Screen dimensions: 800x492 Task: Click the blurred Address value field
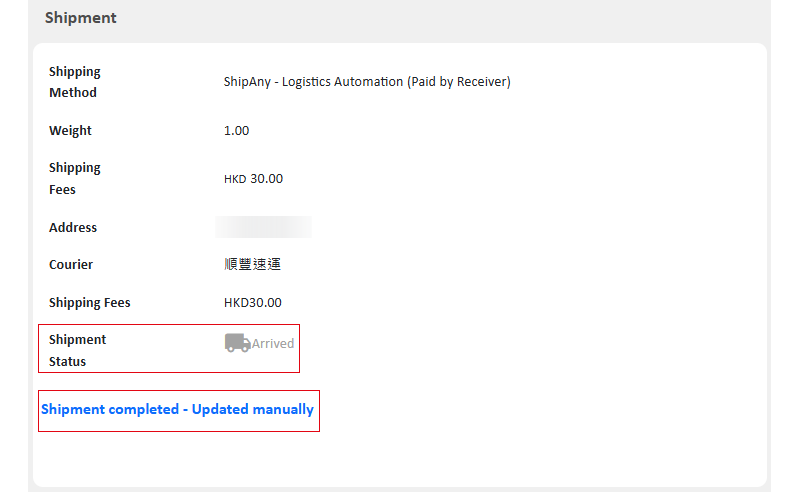[263, 227]
